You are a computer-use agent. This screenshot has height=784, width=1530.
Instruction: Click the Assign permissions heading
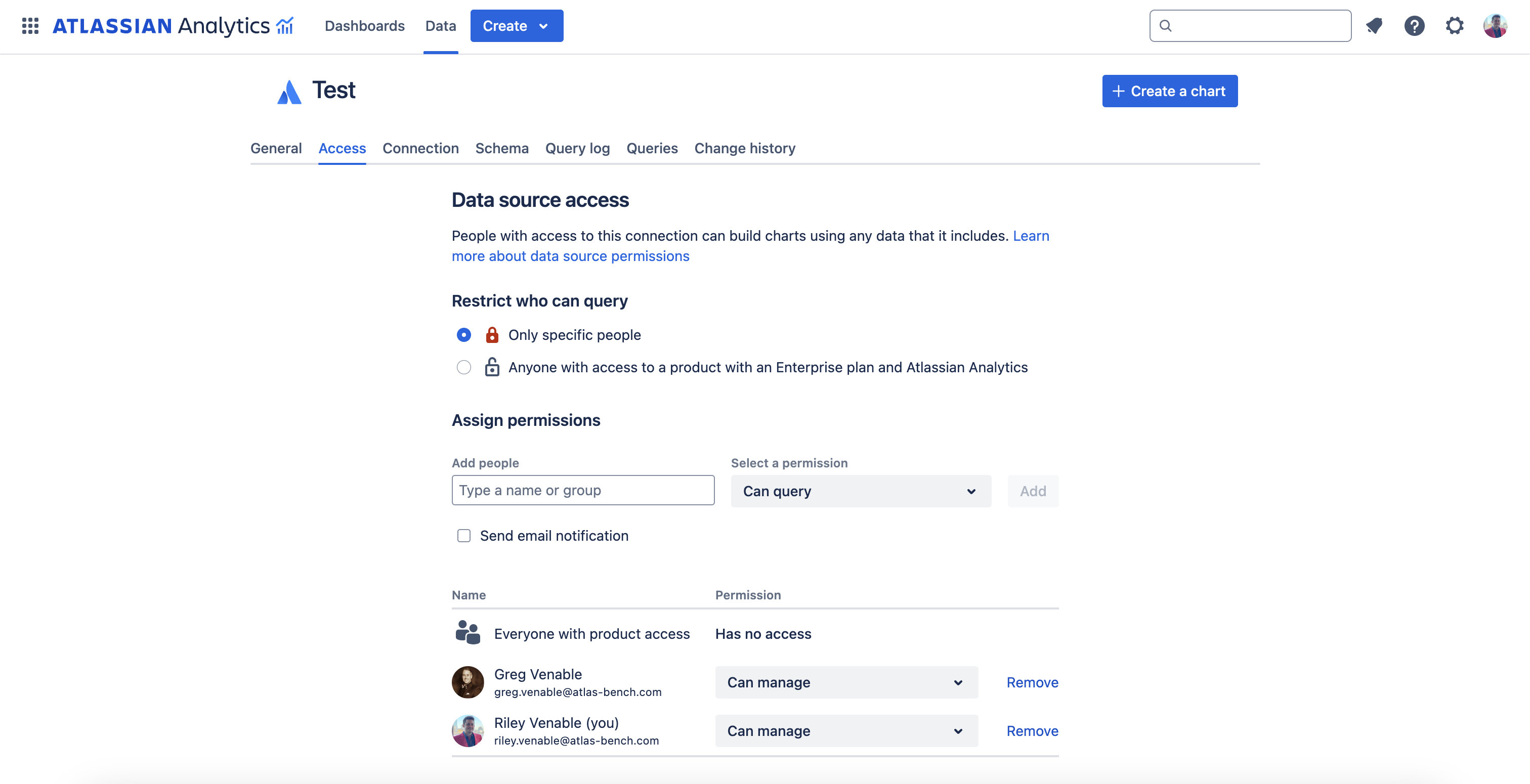526,420
